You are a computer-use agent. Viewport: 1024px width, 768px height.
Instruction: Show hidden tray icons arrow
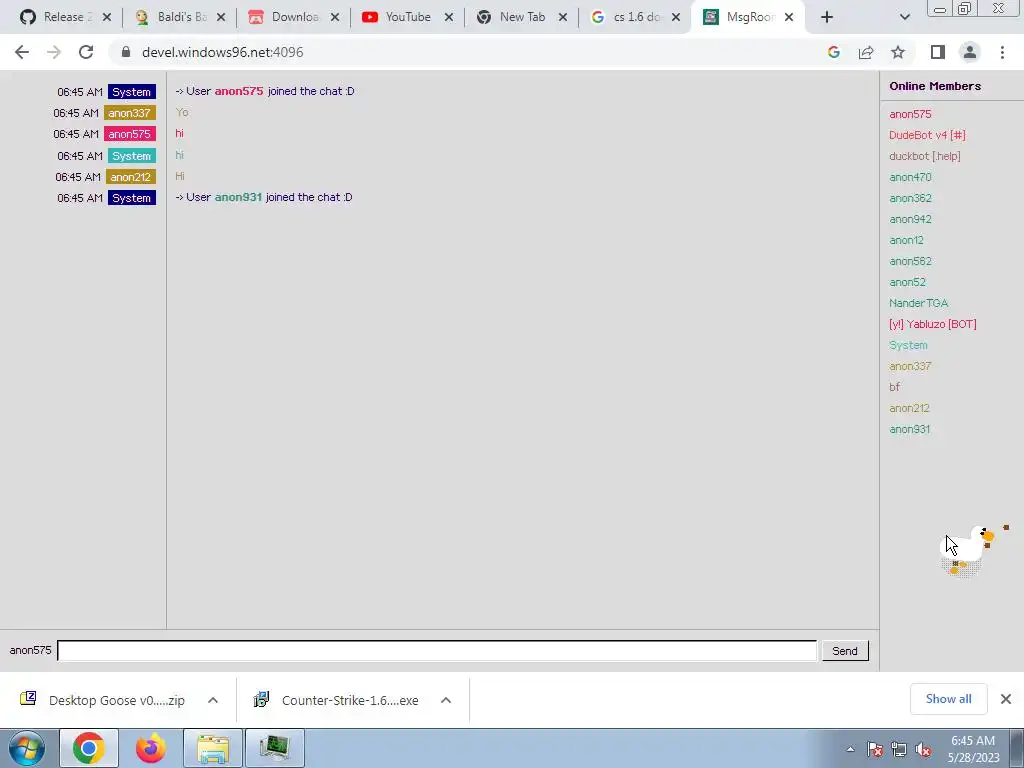click(x=850, y=749)
